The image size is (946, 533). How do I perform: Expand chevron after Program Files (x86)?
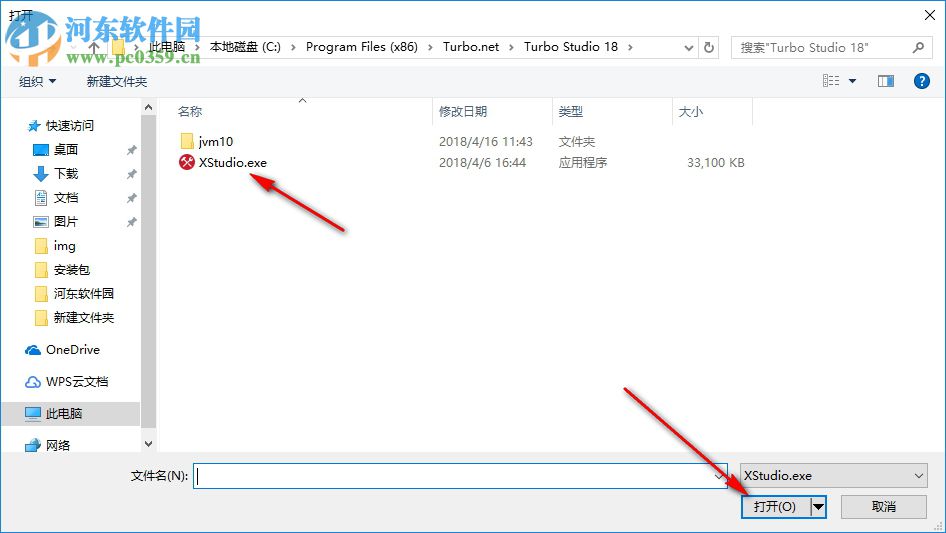click(431, 47)
